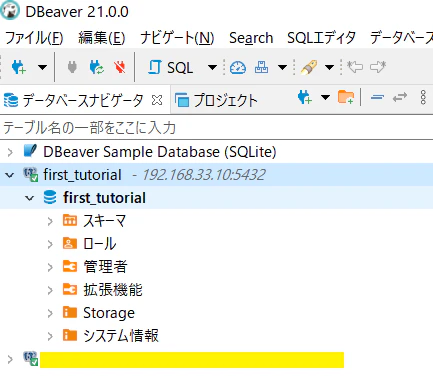
Task: Click the blue database cylinder icon
Action: (x=50, y=197)
